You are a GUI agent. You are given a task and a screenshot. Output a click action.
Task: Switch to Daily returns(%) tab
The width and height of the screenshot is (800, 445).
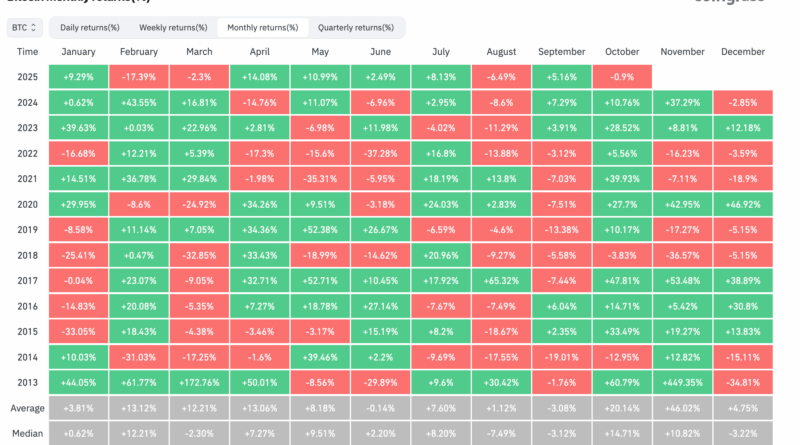(x=87, y=27)
